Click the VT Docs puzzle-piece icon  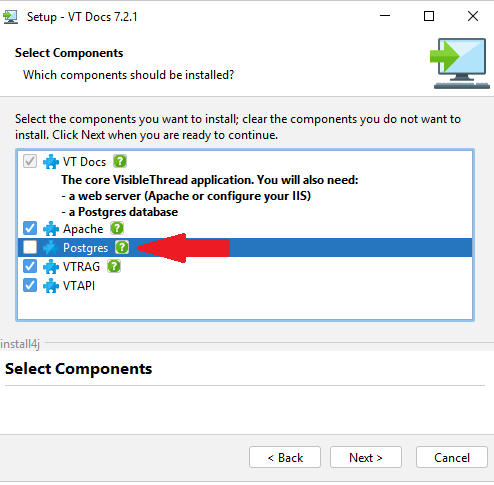[51, 162]
